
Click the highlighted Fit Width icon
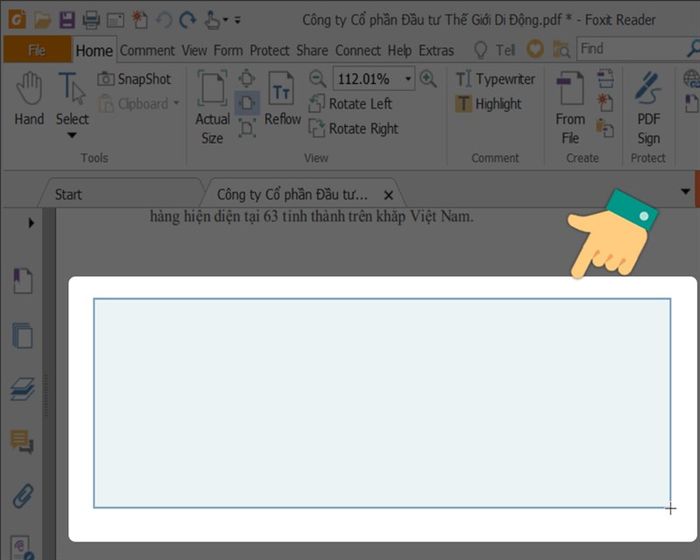tap(246, 104)
